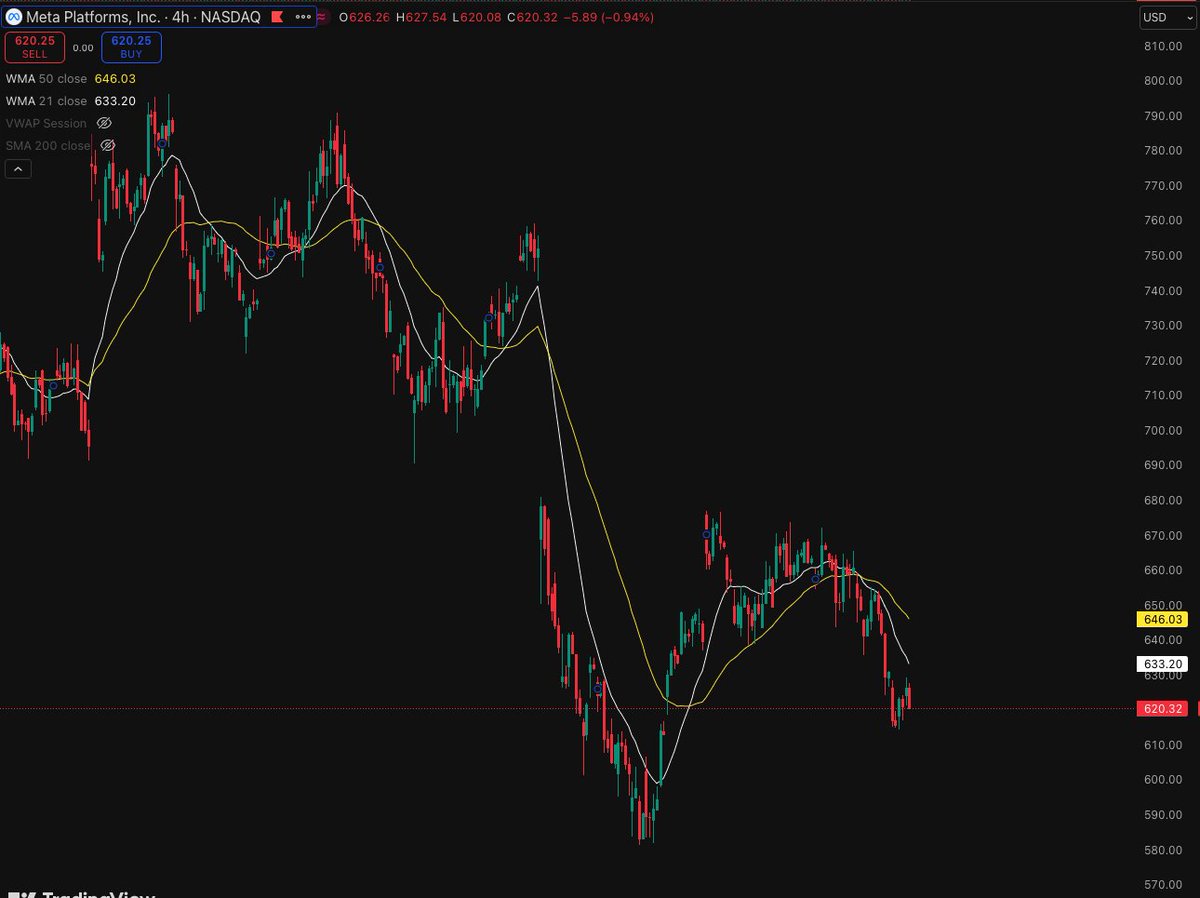Viewport: 1200px width, 898px height.
Task: Click the red 620.32 last price label
Action: pos(1162,709)
